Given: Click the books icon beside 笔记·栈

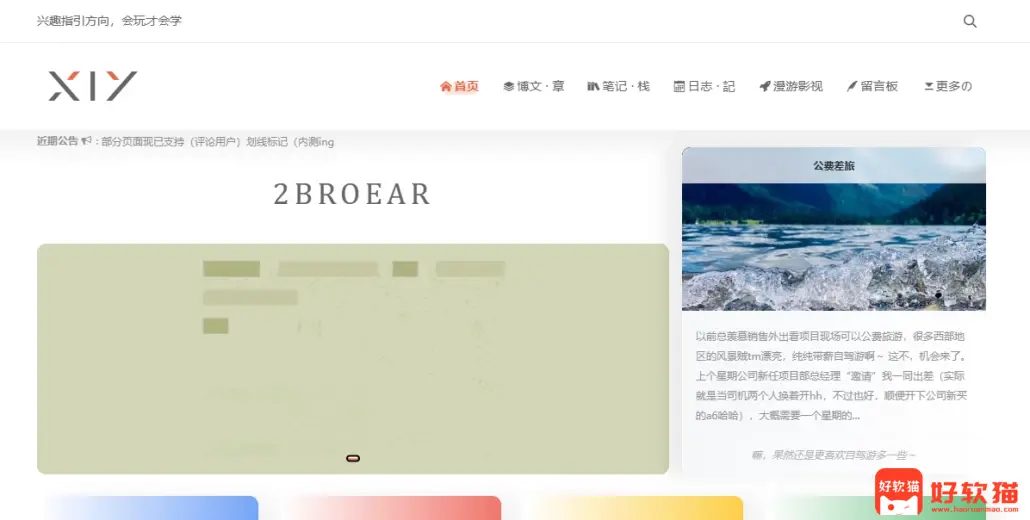Looking at the screenshot, I should (x=593, y=87).
